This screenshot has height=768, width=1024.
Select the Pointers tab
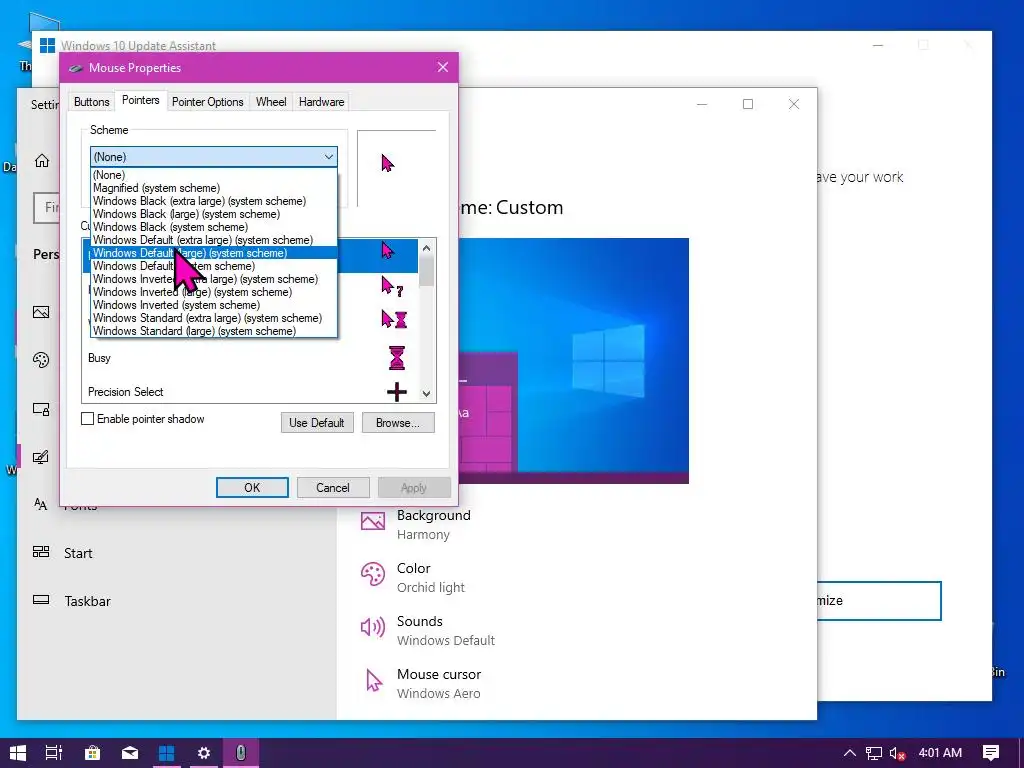point(140,100)
